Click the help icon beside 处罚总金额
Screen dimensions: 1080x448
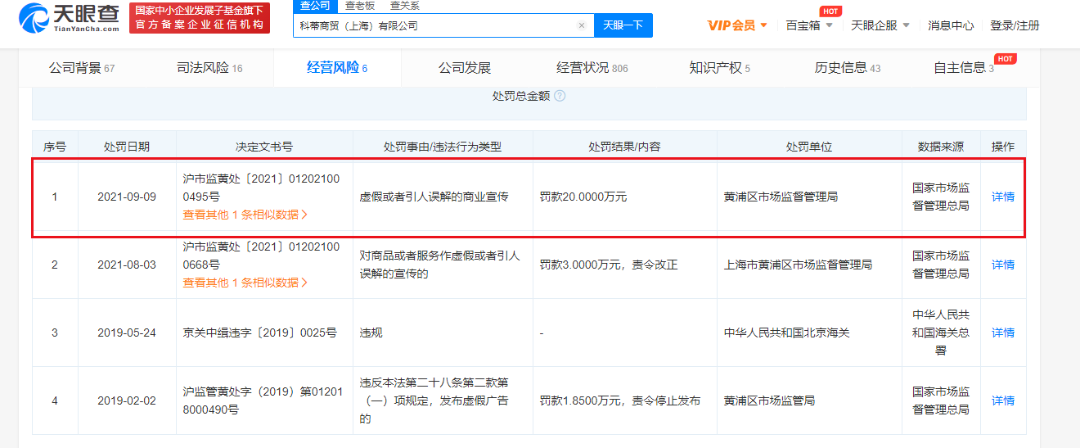[559, 96]
